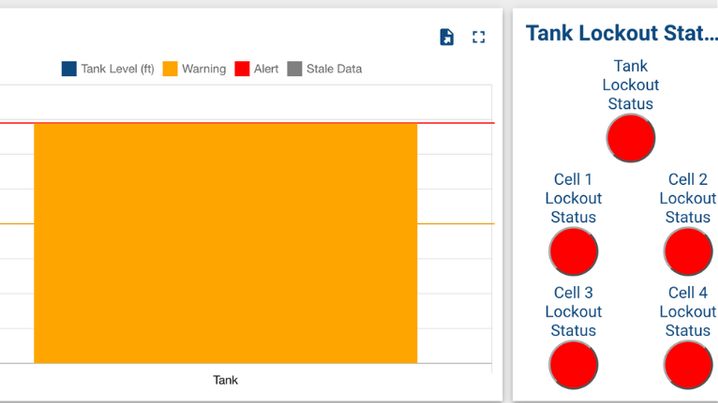Click the Cell 4 Lockout Status label

pos(688,311)
